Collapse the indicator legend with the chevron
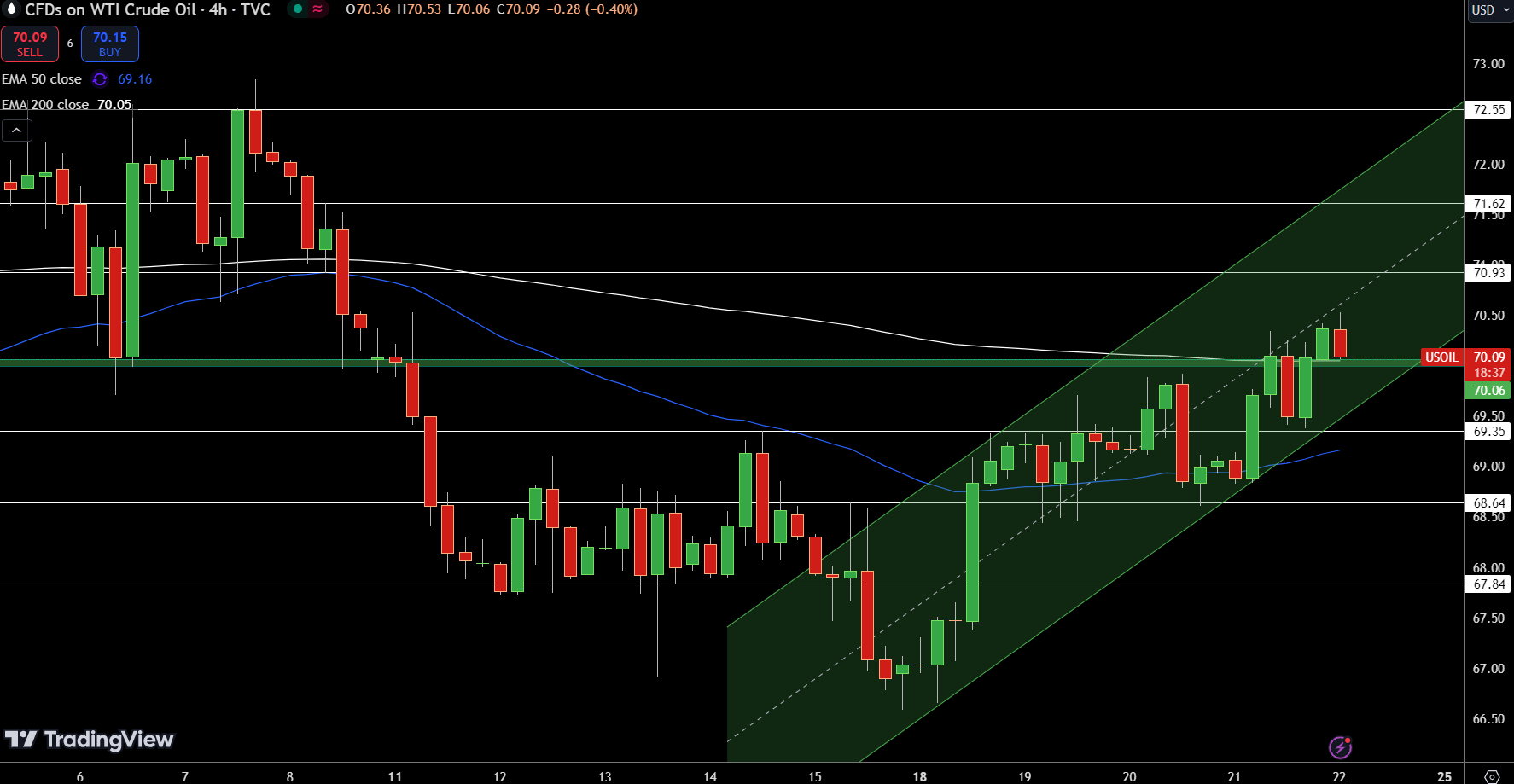Screen dimensions: 1514x784 pos(17,131)
